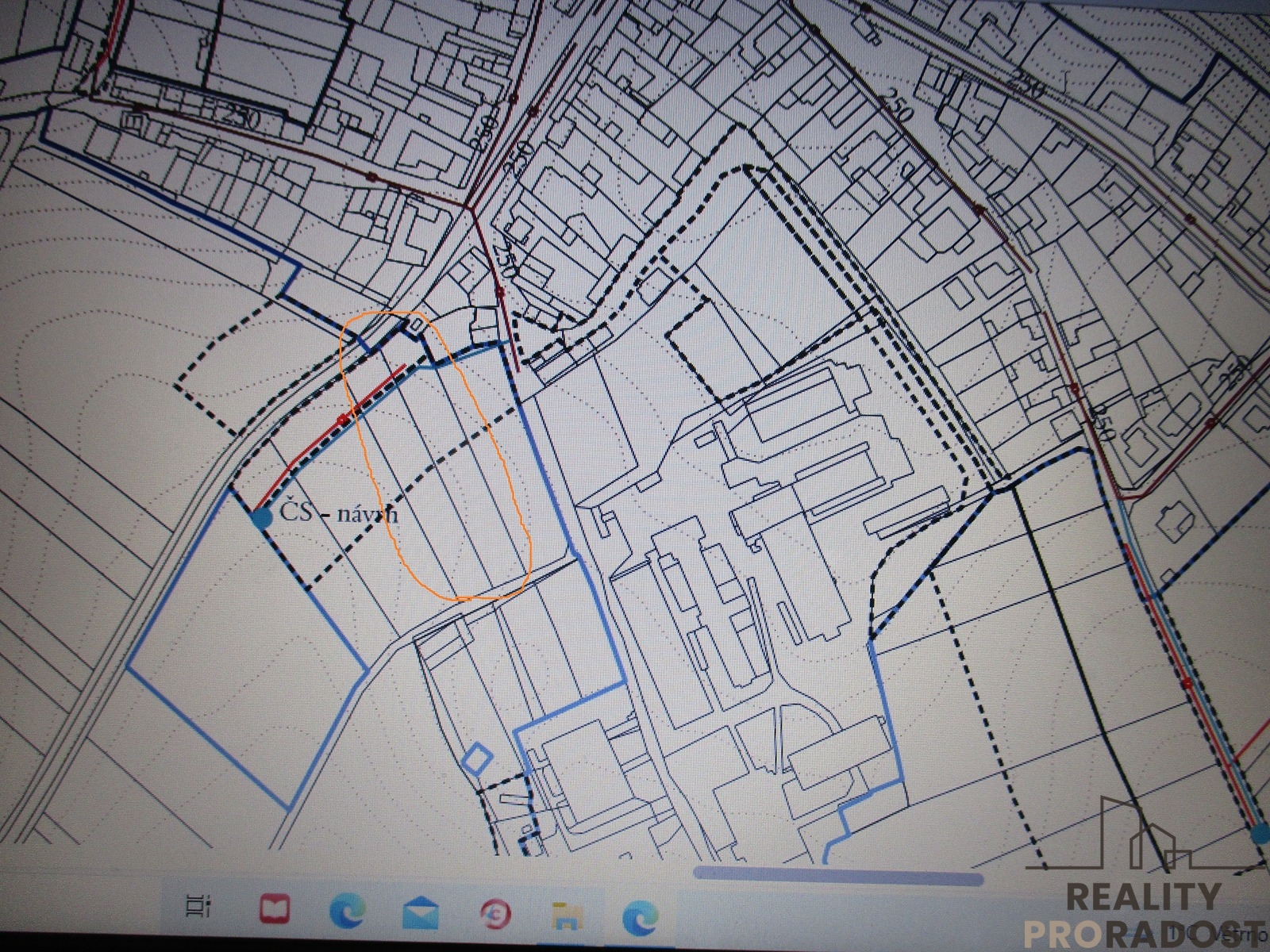Click the blue dot at bottom right edge

[1260, 834]
